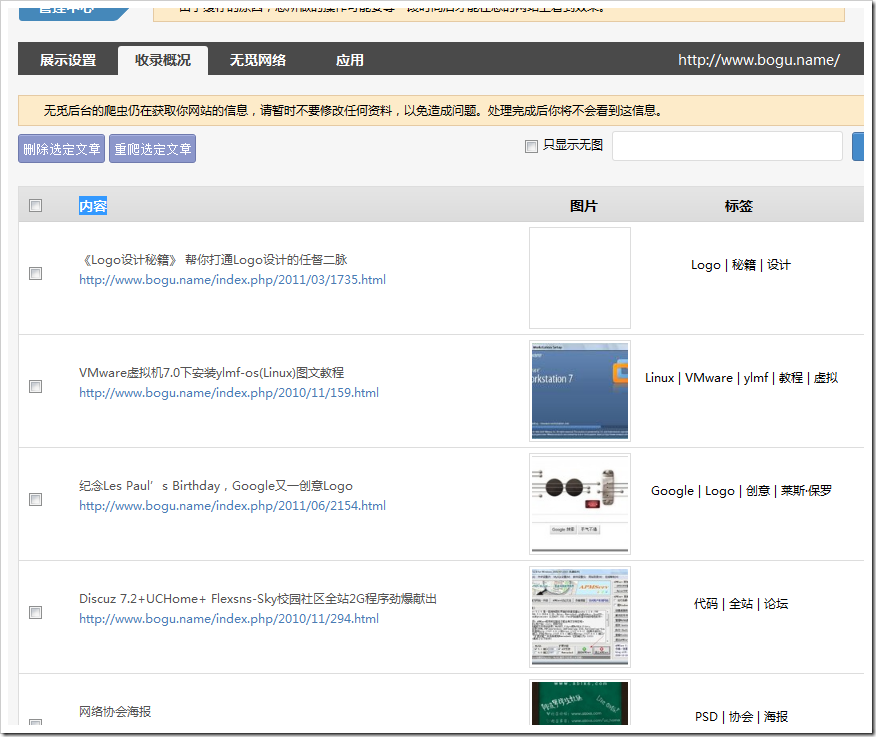Check the Logo设计秘籍 article row checkbox
876x737 pixels.
point(35,273)
